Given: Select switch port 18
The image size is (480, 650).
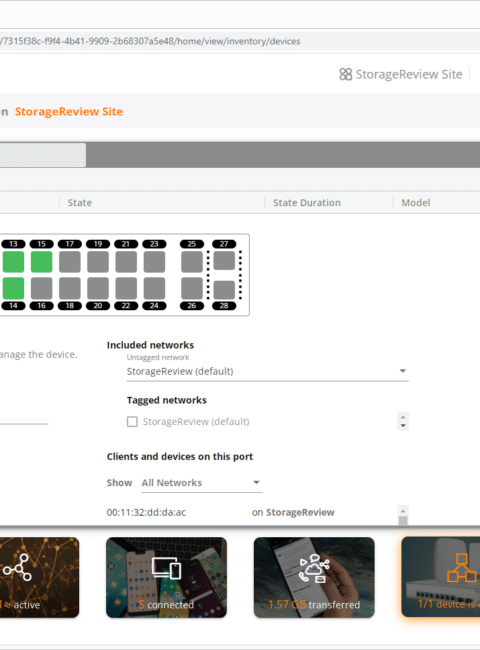Looking at the screenshot, I should pos(70,288).
